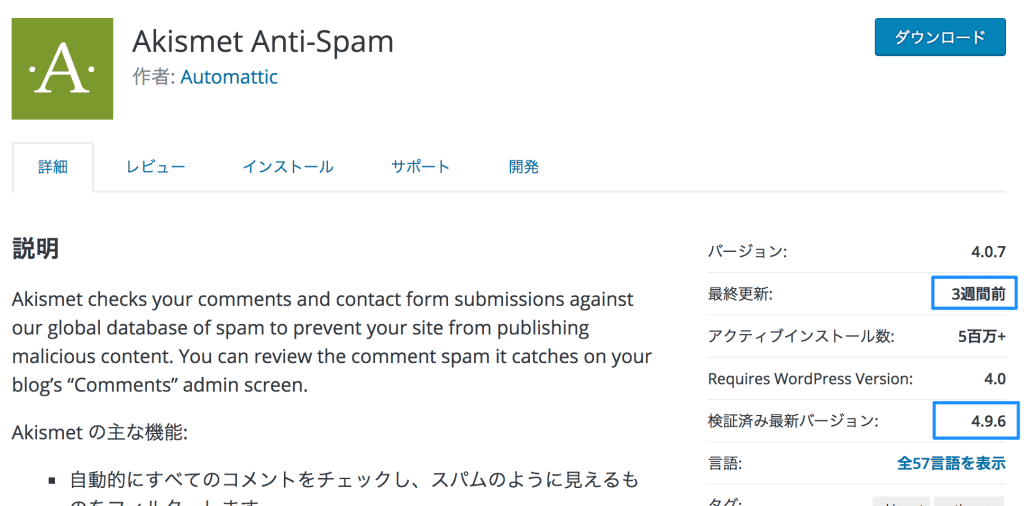This screenshot has height=506, width=1024.
Task: Click the green Akismet logo icon
Action: (x=62, y=69)
